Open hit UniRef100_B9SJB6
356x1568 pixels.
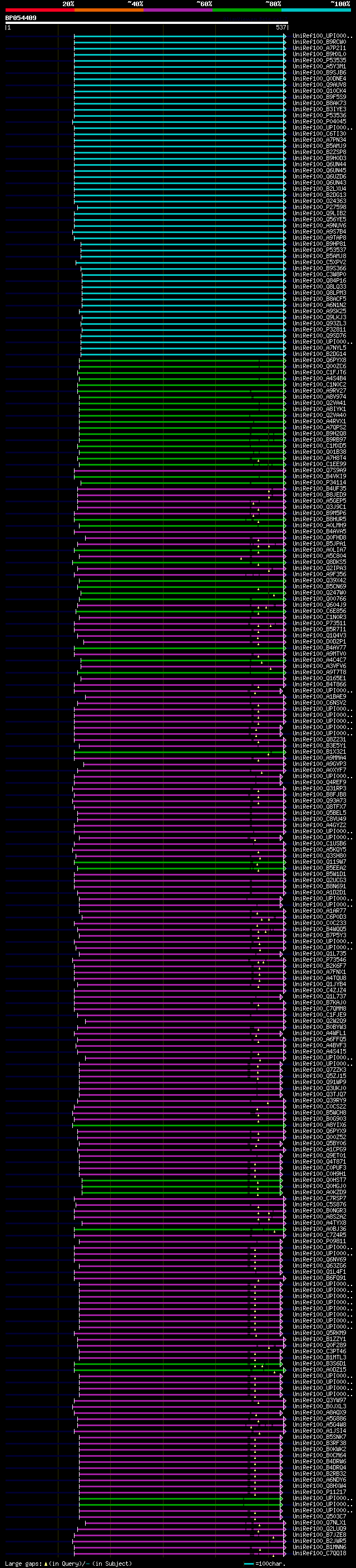(x=319, y=72)
